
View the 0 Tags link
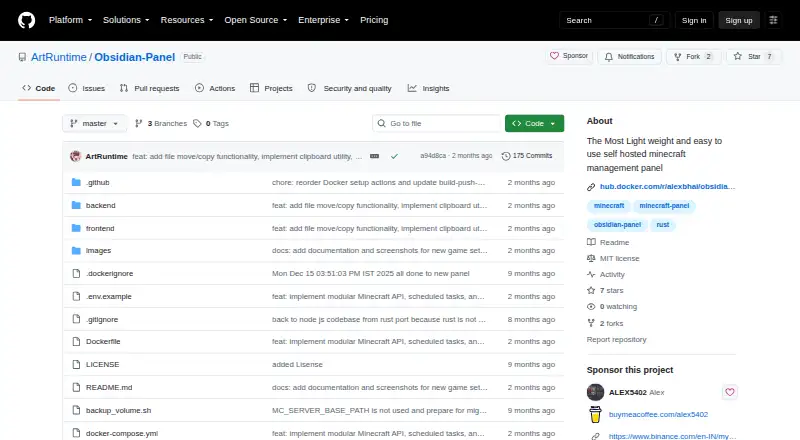211,124
